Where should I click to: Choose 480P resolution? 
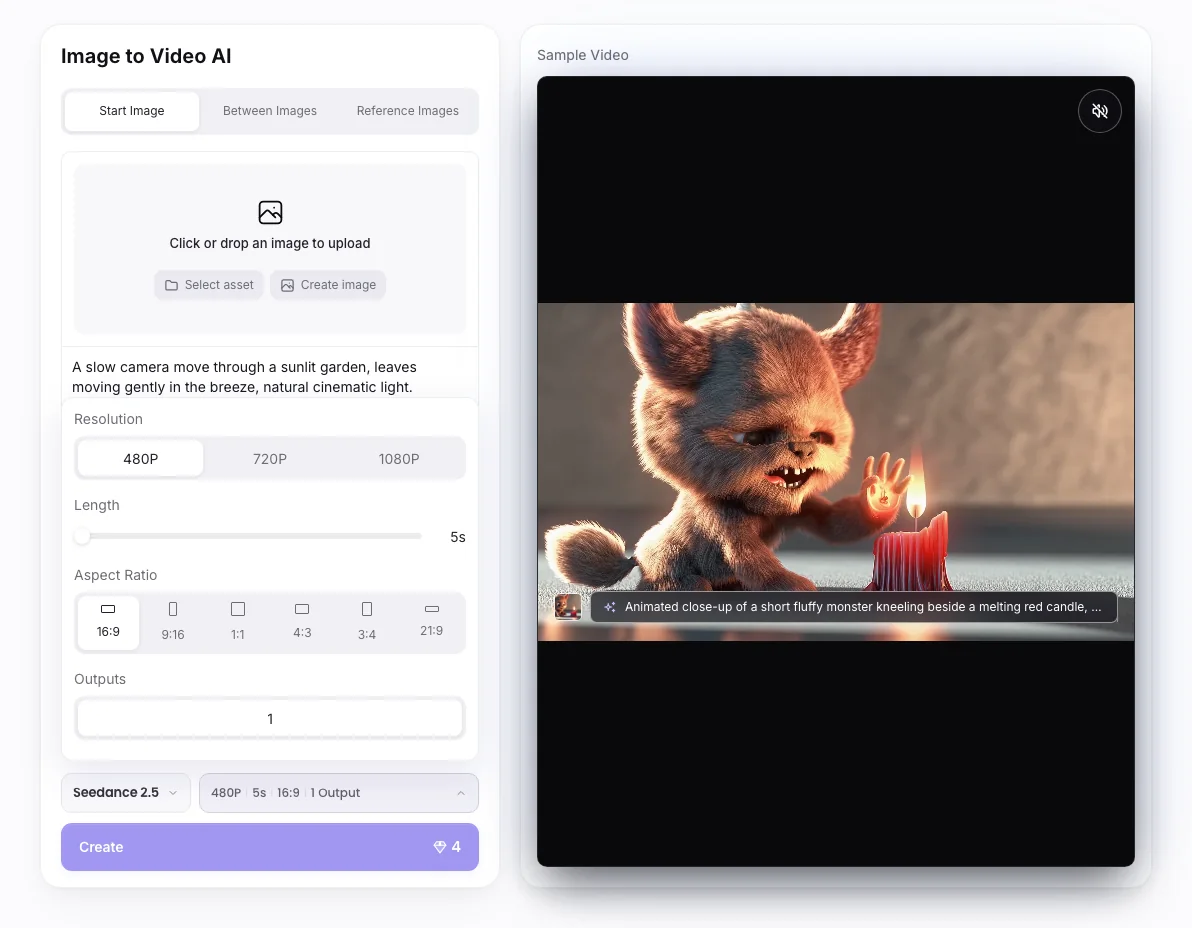coord(141,458)
